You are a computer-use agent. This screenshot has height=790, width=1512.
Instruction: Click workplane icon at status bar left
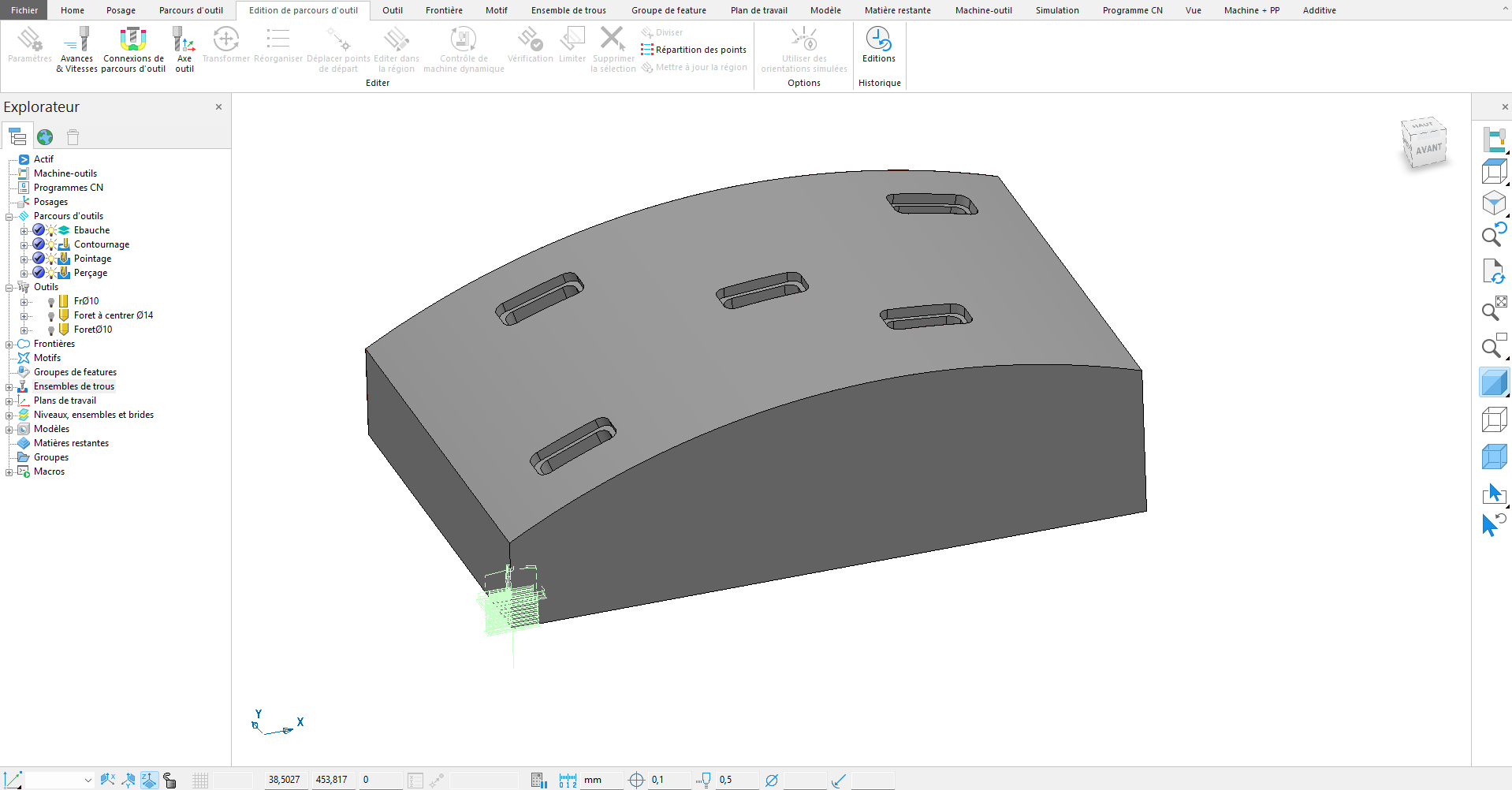(x=13, y=780)
